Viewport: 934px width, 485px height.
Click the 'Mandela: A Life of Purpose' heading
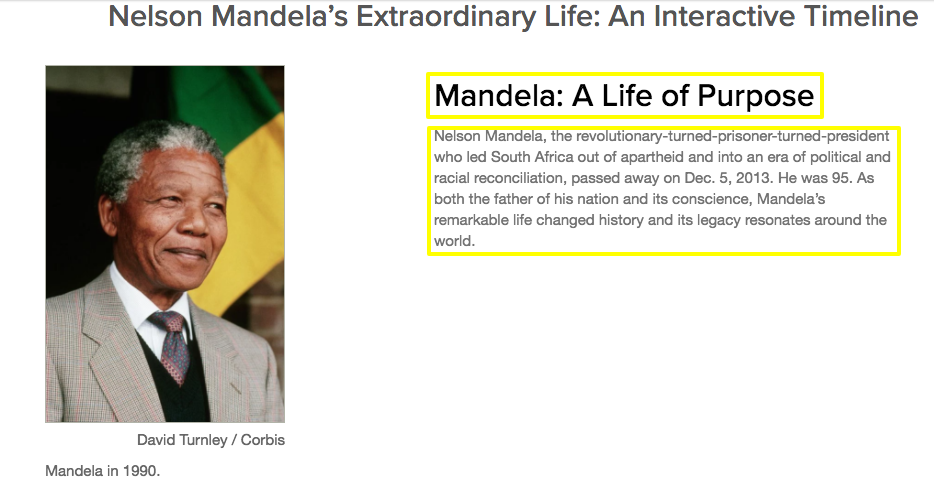pyautogui.click(x=624, y=95)
